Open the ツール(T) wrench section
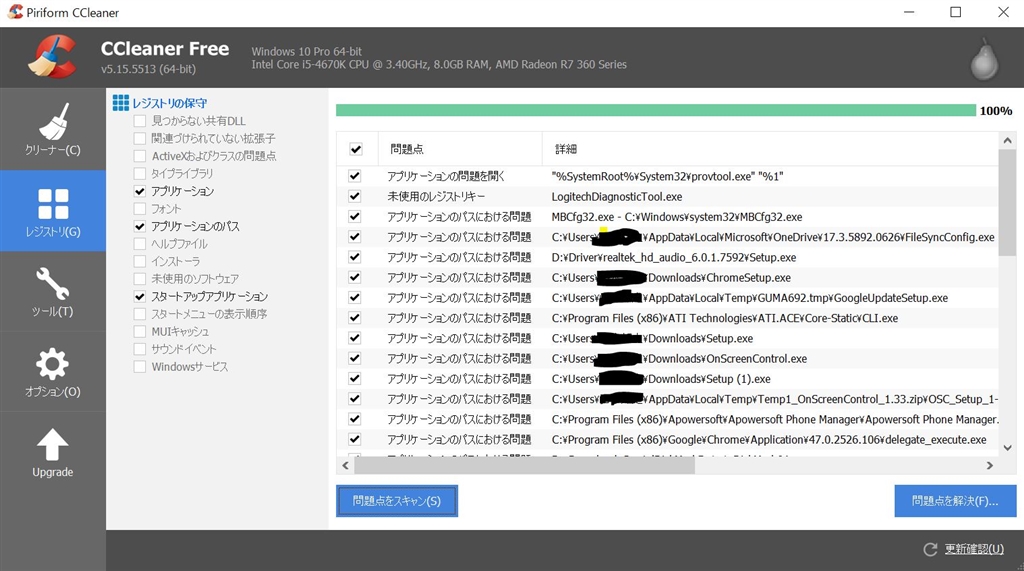The height and width of the screenshot is (571, 1024). click(x=52, y=291)
